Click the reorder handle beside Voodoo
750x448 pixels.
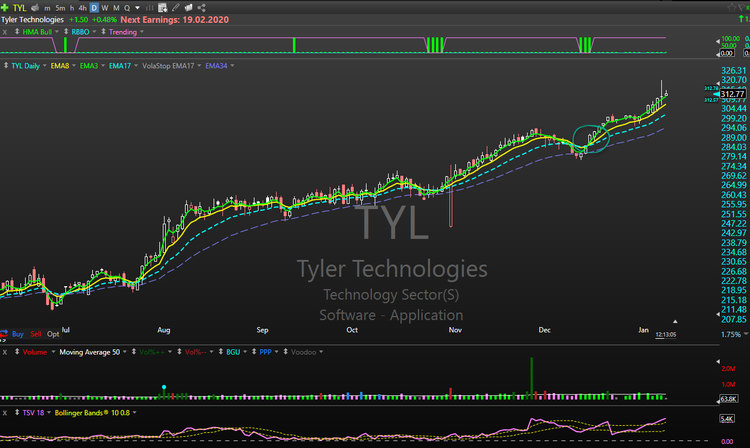tap(286, 351)
